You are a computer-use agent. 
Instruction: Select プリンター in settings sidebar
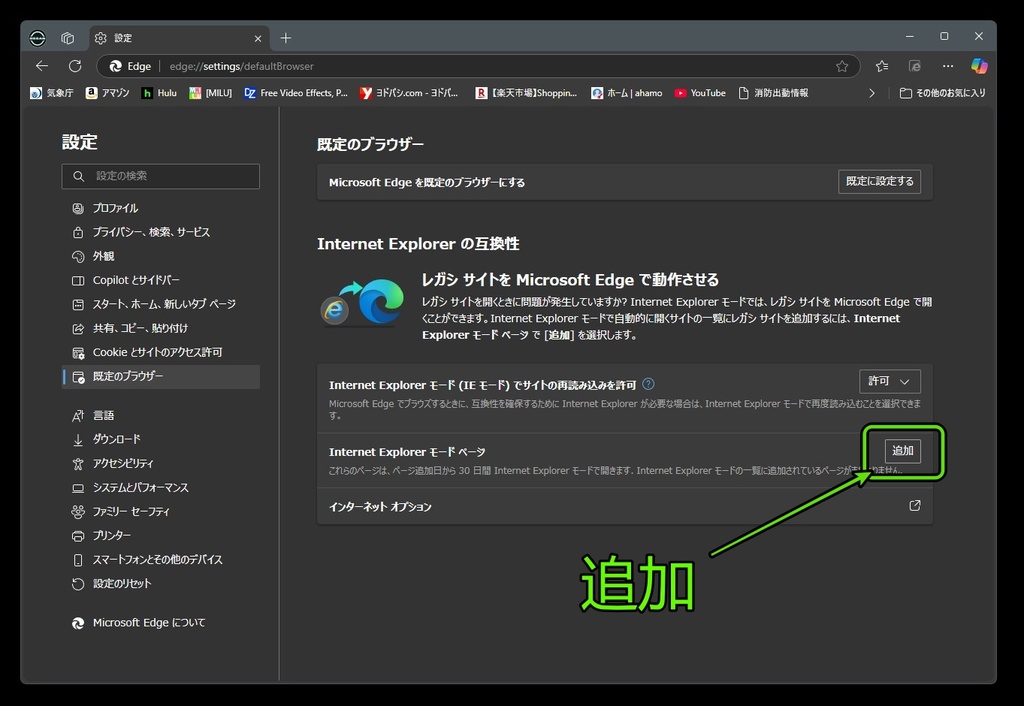pos(161,535)
